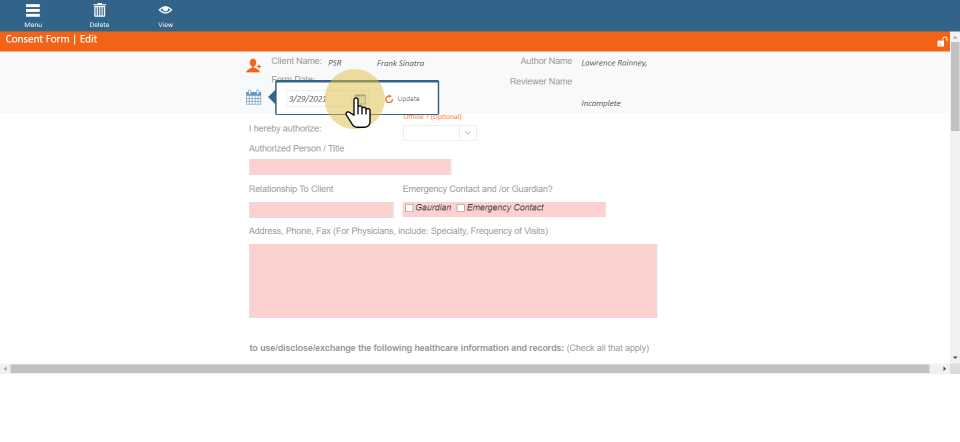Click the add client person icon

pyautogui.click(x=253, y=65)
